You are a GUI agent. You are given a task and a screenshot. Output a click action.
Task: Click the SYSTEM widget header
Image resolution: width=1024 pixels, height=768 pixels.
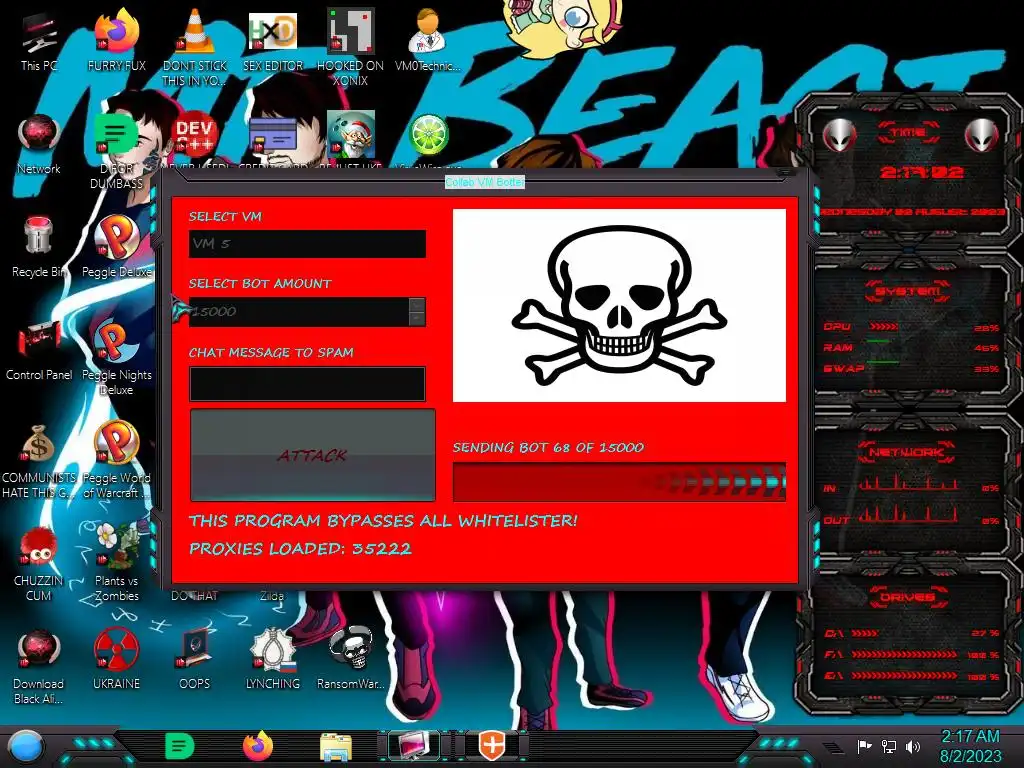[906, 290]
